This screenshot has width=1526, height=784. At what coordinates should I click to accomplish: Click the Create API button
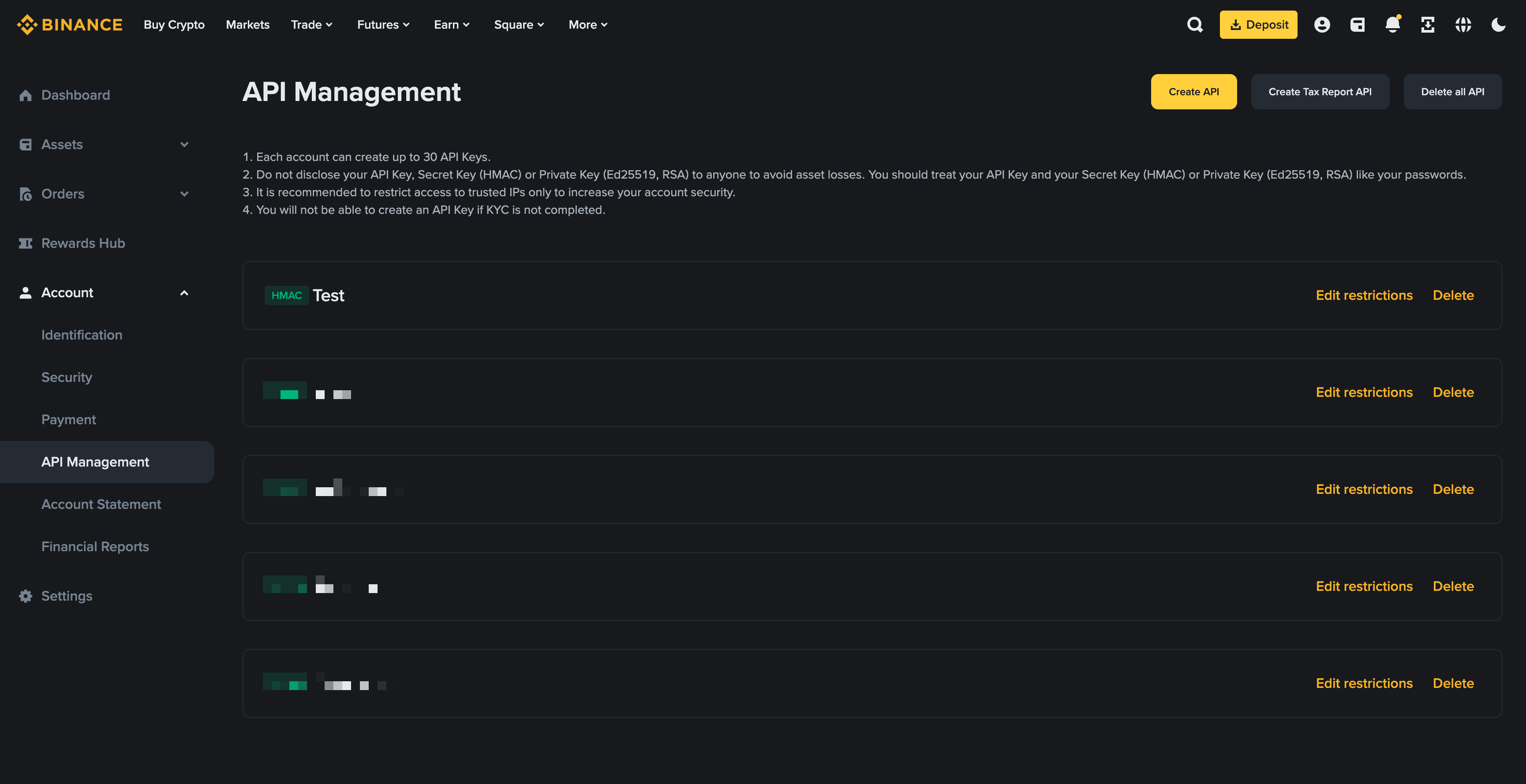point(1193,92)
